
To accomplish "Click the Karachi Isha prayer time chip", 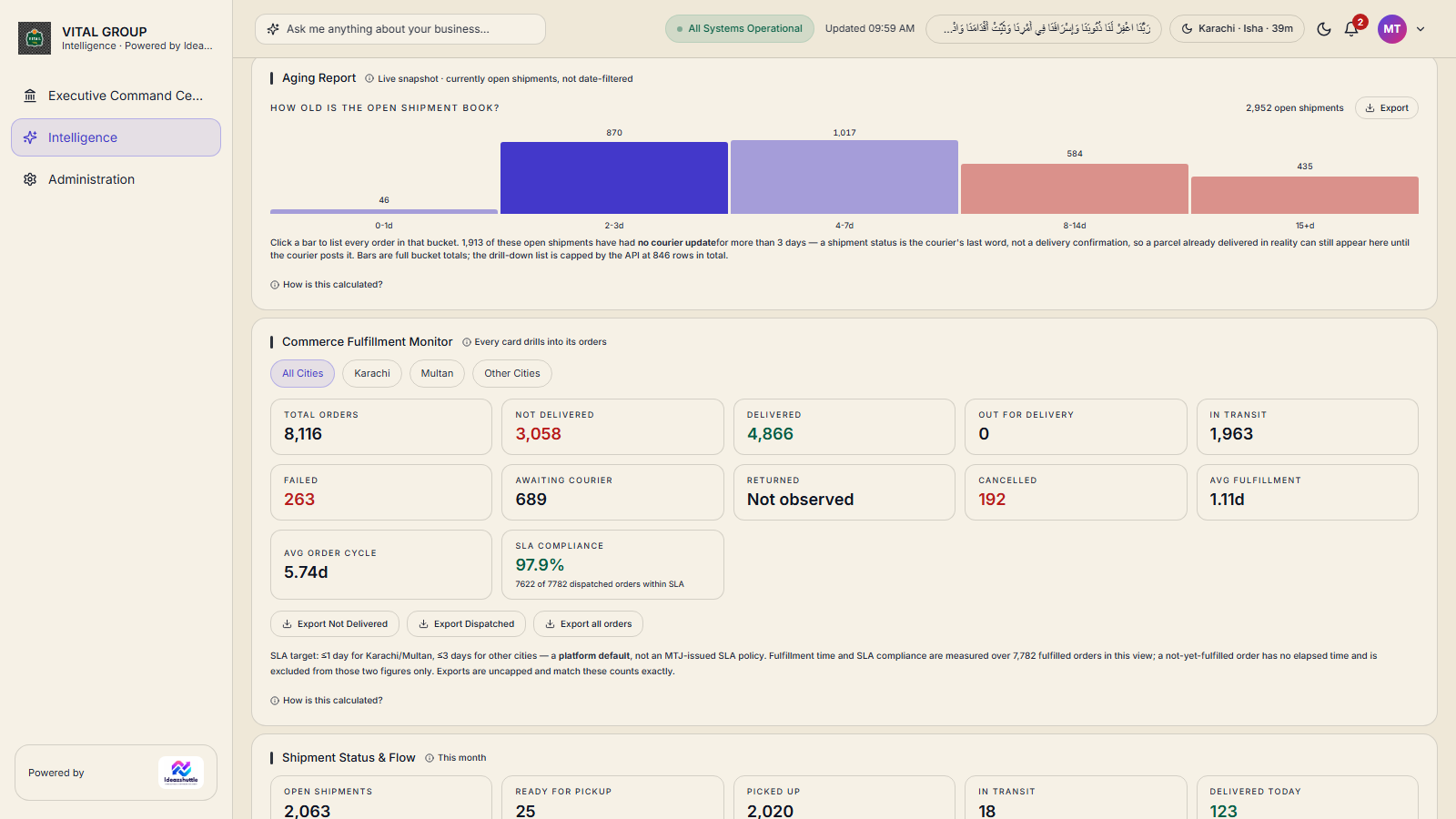I will 1237,29.
